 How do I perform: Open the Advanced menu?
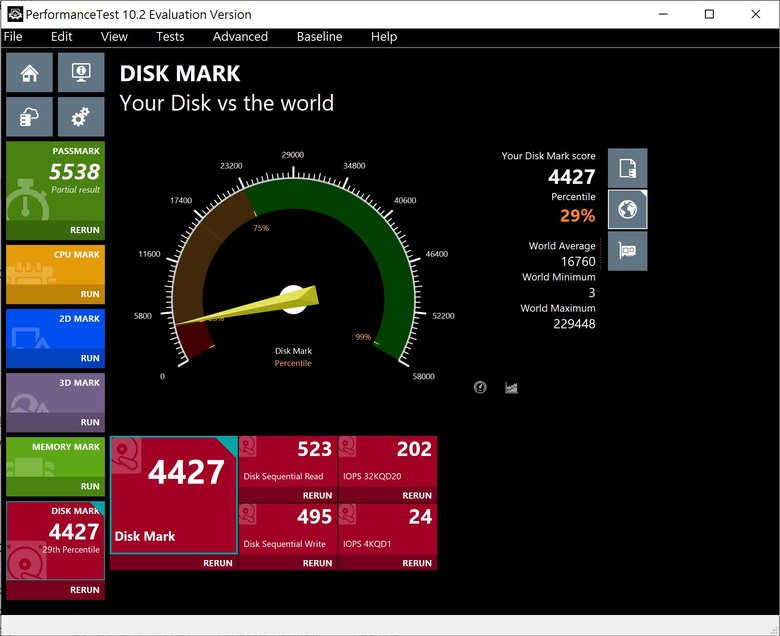tap(240, 37)
